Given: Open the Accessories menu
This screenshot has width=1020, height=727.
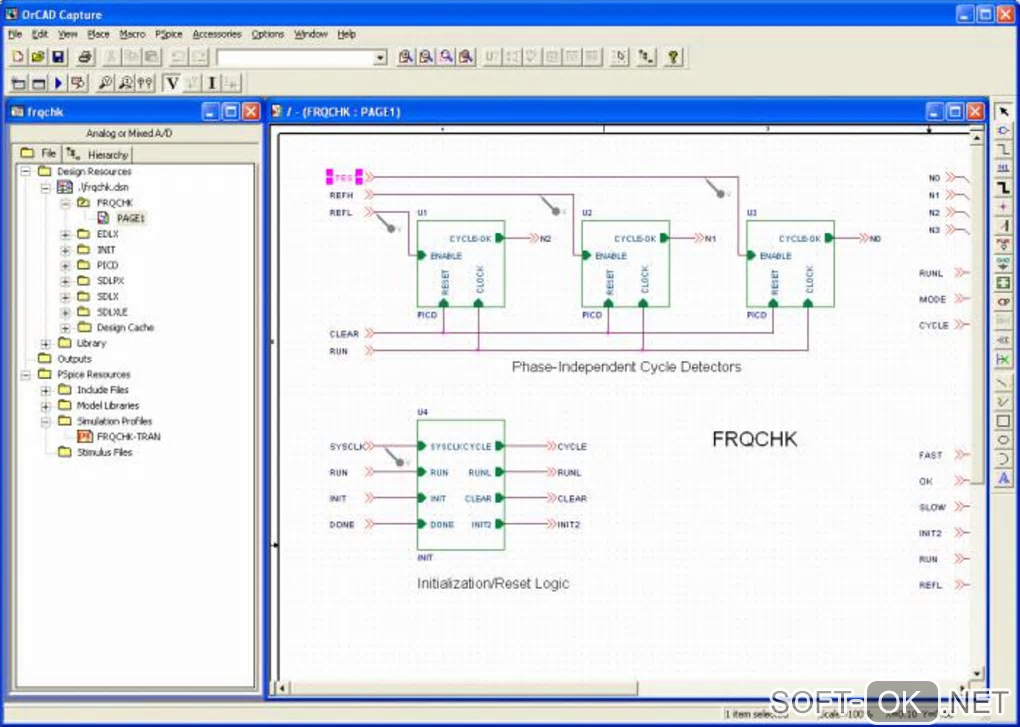Looking at the screenshot, I should [x=217, y=34].
